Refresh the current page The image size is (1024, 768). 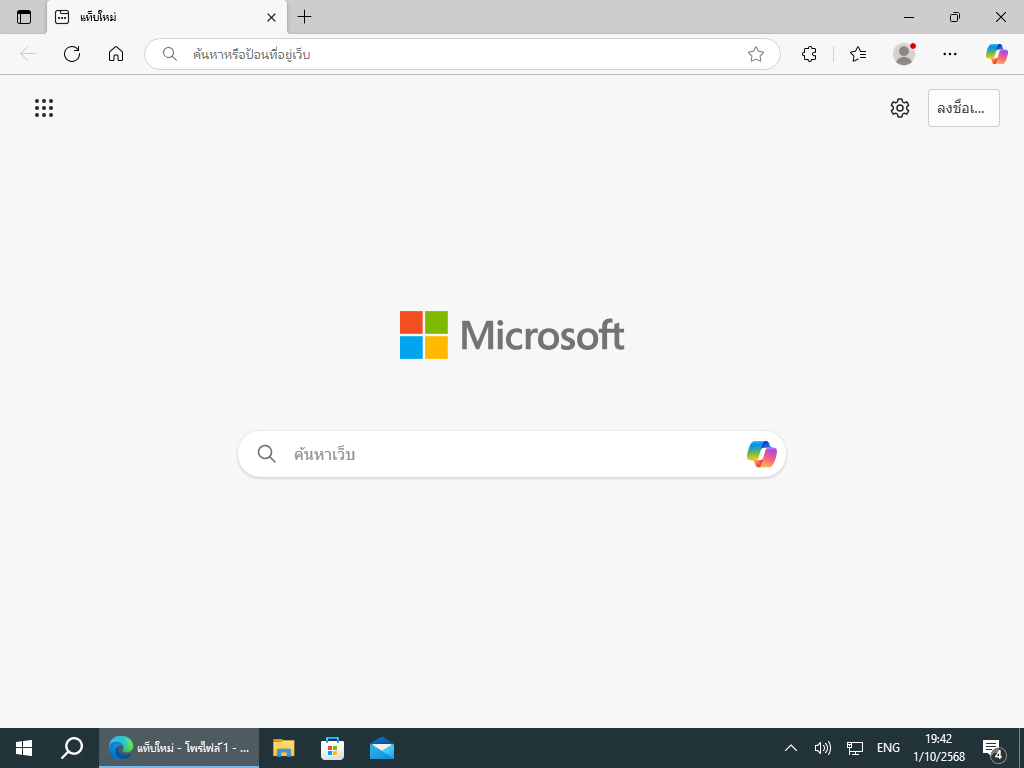pos(72,54)
